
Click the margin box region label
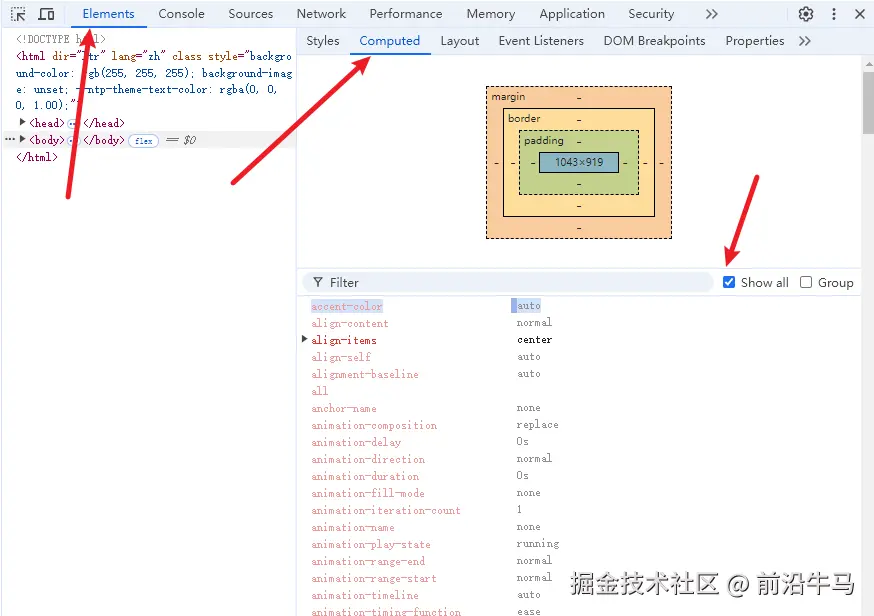click(508, 96)
